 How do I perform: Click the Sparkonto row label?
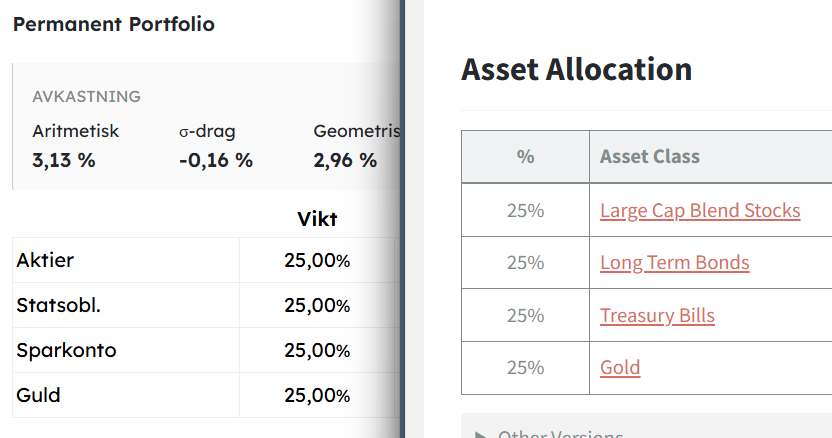click(66, 350)
